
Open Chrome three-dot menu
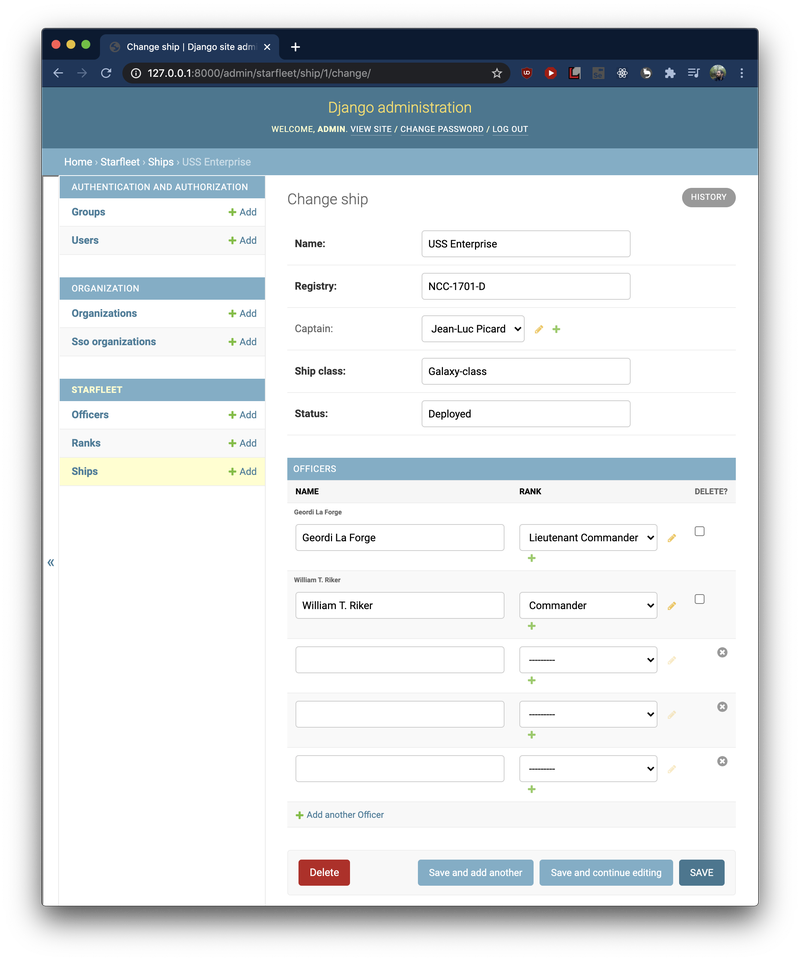click(742, 73)
